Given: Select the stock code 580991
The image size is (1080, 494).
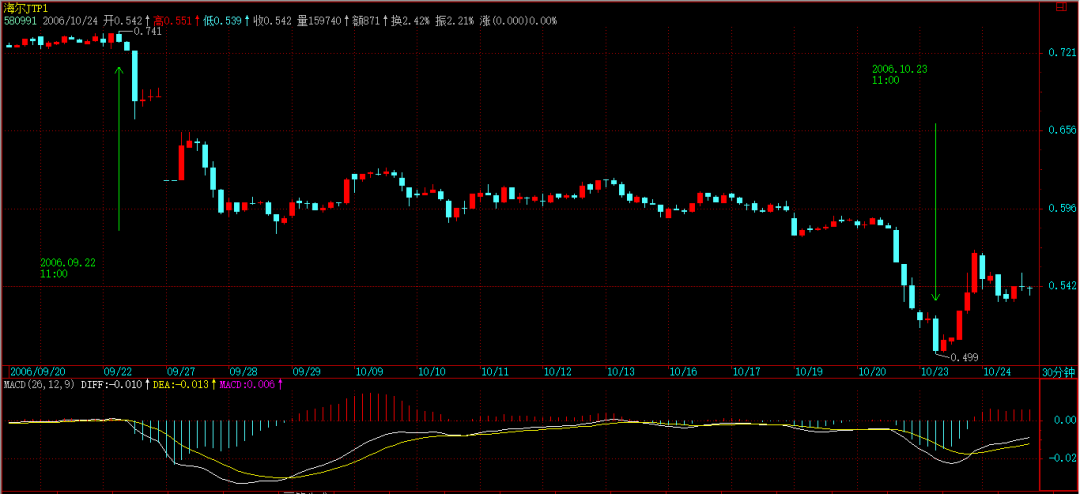Looking at the screenshot, I should point(21,21).
